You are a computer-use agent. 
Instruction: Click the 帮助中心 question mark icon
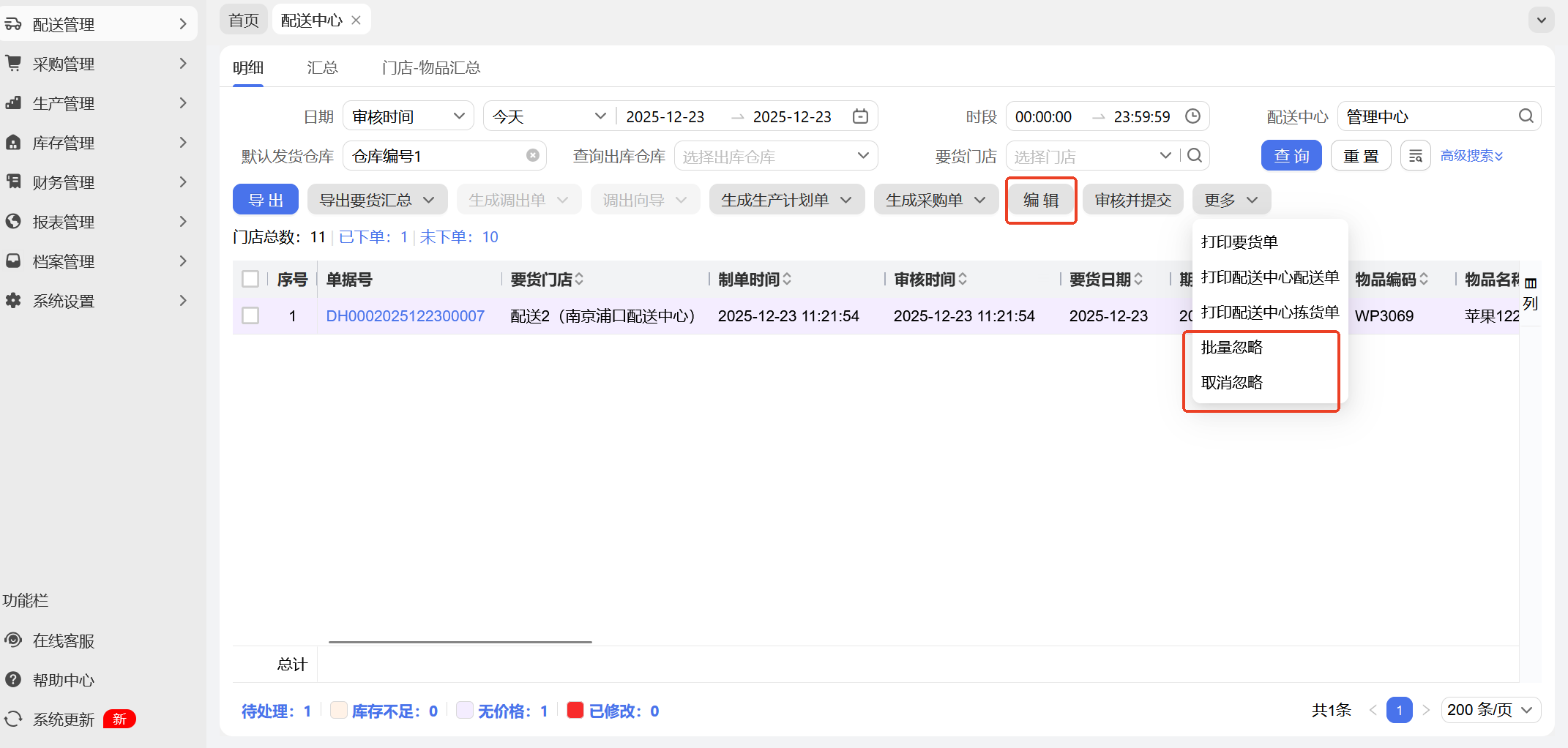[13, 680]
